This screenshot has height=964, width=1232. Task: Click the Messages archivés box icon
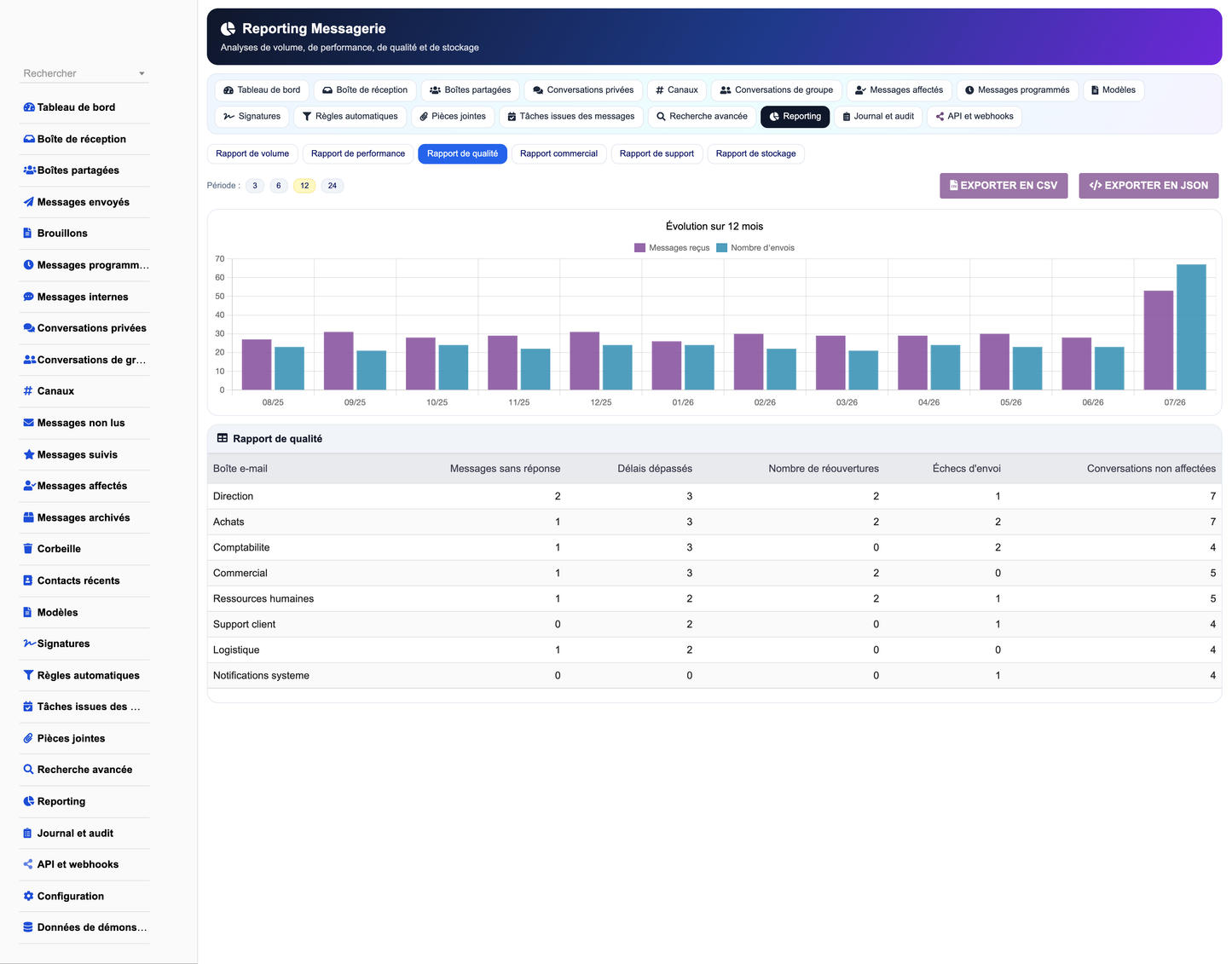pos(29,517)
